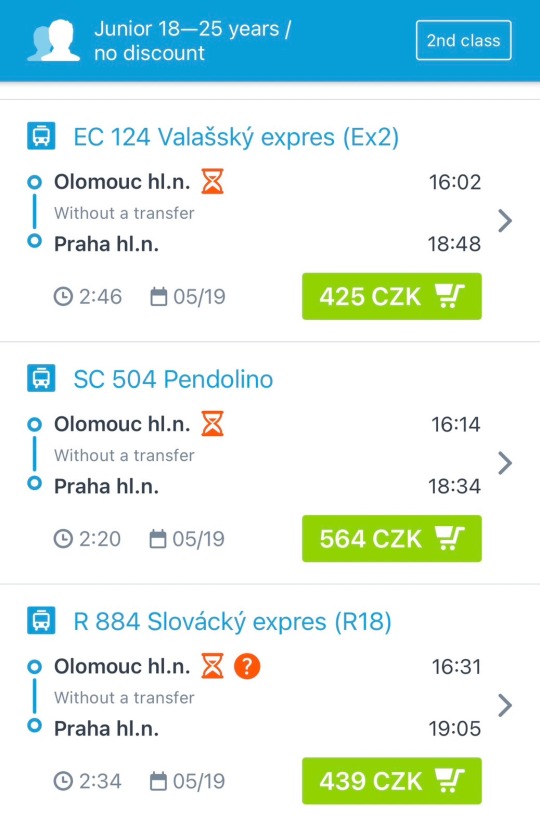Click the clock icon next to 2:46 duration
This screenshot has height=822, width=540.
coord(63,297)
